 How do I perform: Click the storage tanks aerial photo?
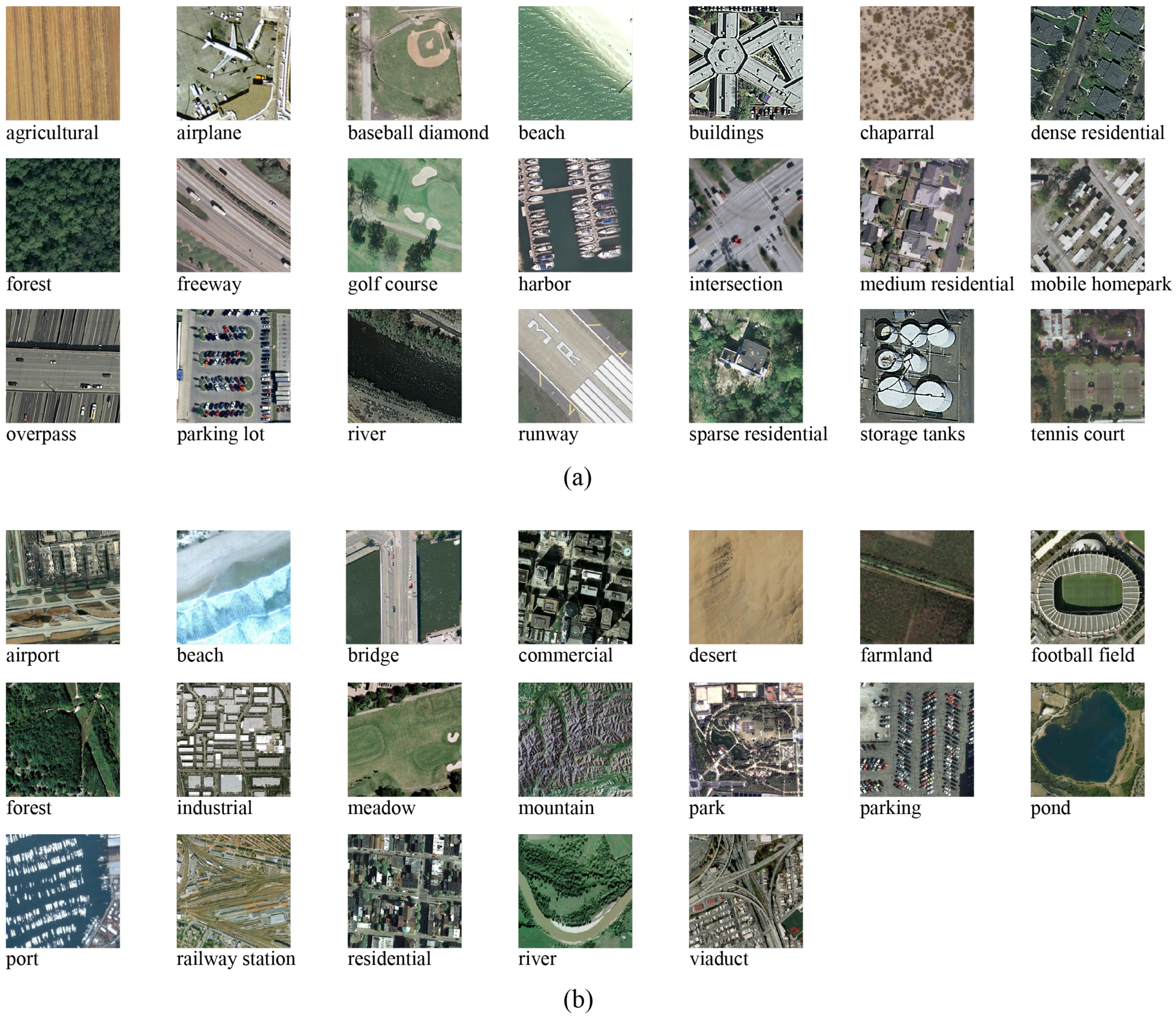916,366
